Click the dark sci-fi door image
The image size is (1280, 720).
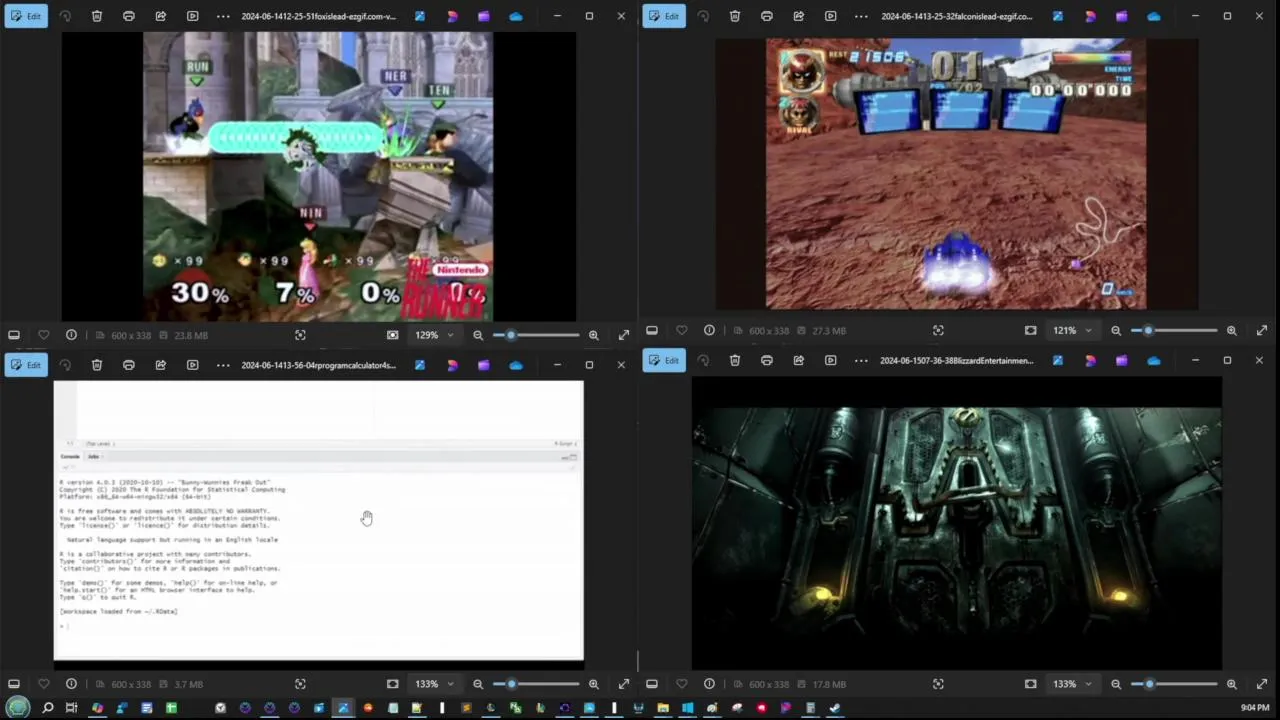point(956,523)
